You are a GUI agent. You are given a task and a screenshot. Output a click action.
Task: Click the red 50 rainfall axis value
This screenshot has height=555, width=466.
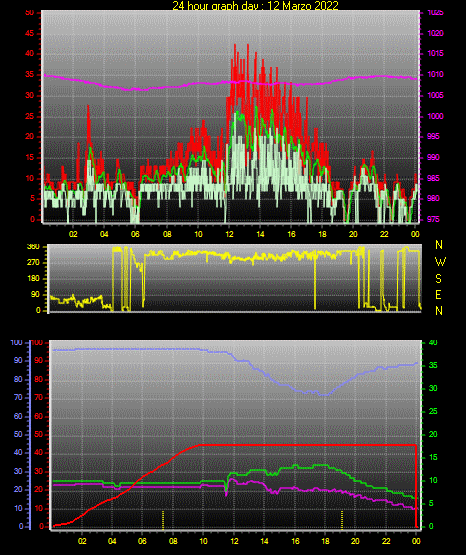pyautogui.click(x=38, y=434)
